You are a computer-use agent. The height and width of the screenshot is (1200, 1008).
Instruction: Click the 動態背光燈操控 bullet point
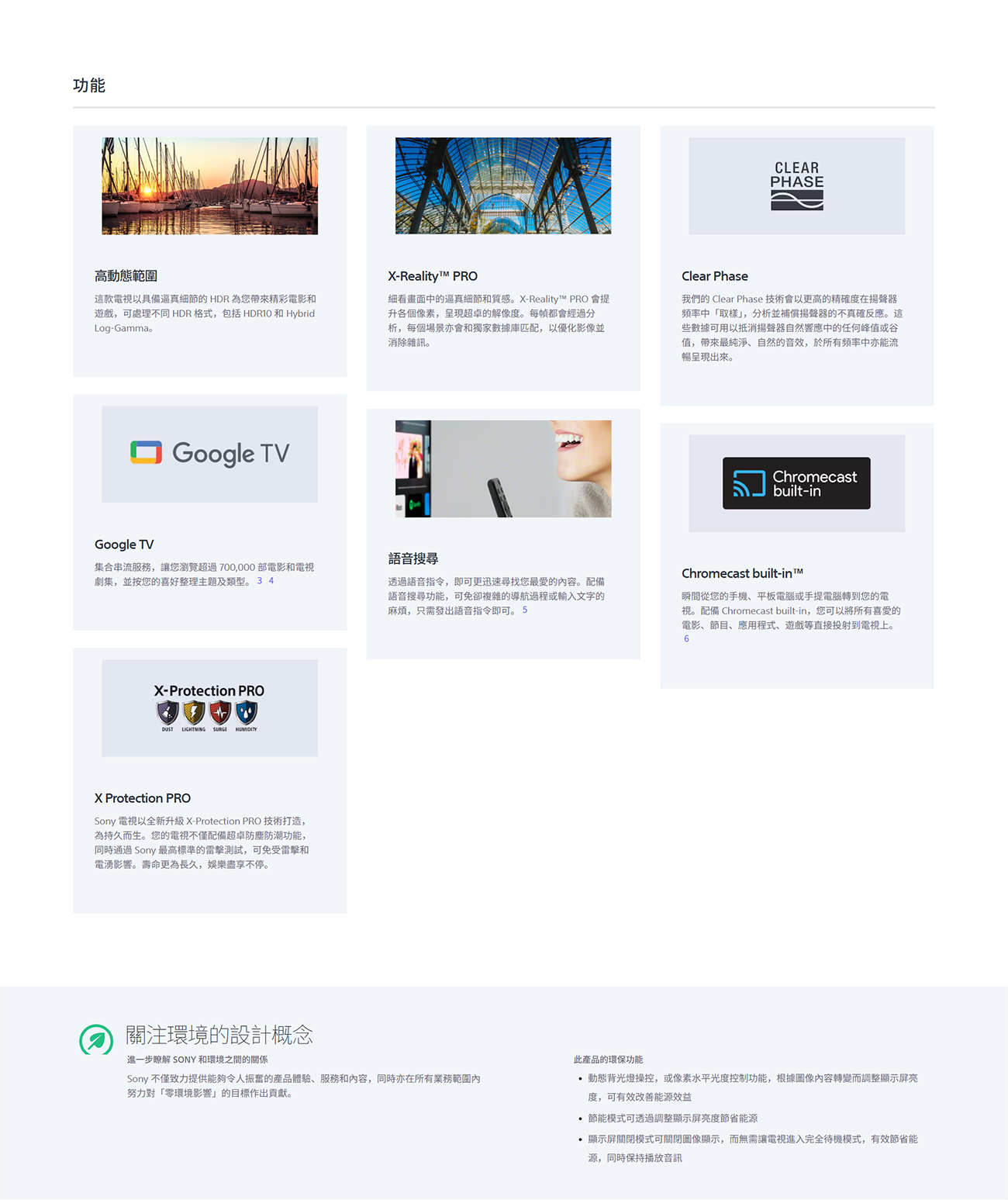click(x=752, y=1088)
